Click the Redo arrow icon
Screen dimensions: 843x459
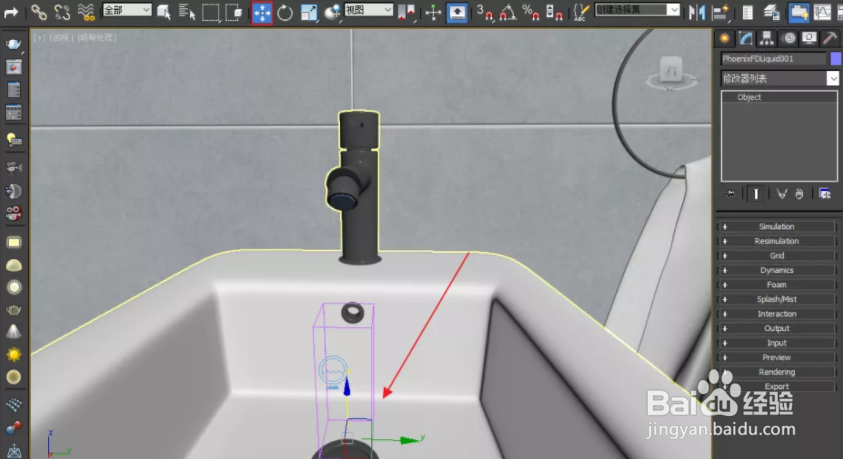11,12
